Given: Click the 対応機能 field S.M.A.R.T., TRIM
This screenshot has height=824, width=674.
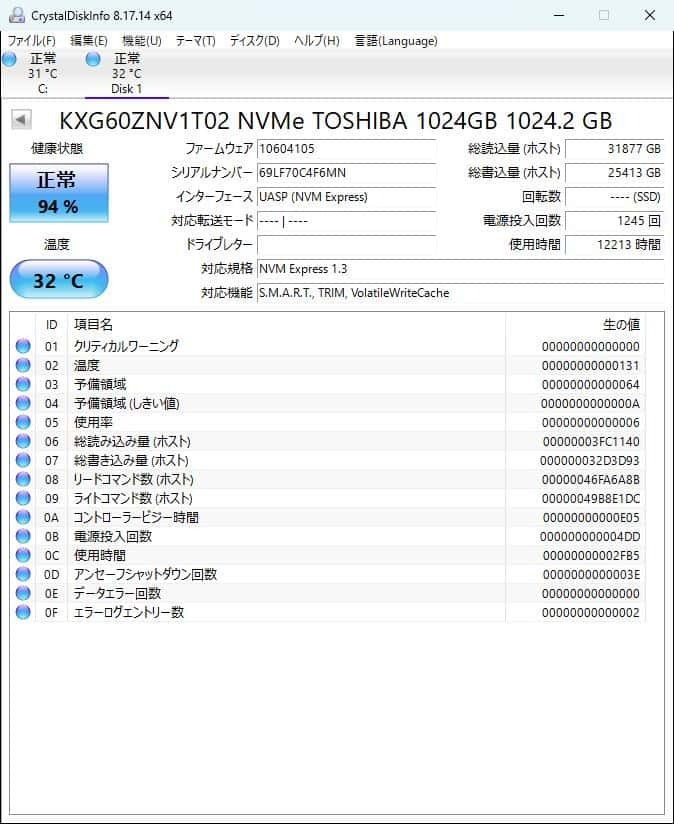Looking at the screenshot, I should [461, 293].
